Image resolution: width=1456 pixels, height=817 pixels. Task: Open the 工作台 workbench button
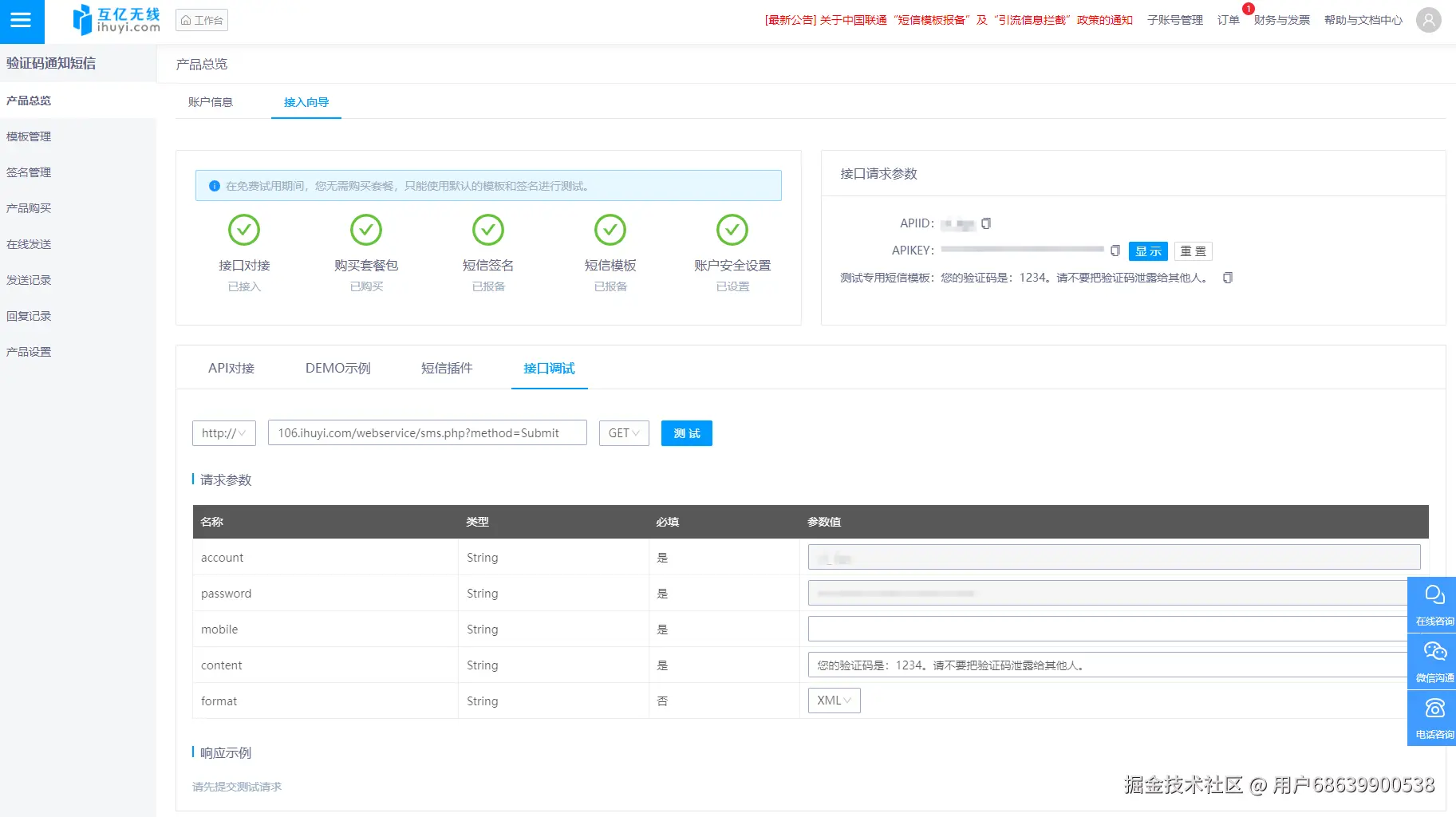point(202,20)
